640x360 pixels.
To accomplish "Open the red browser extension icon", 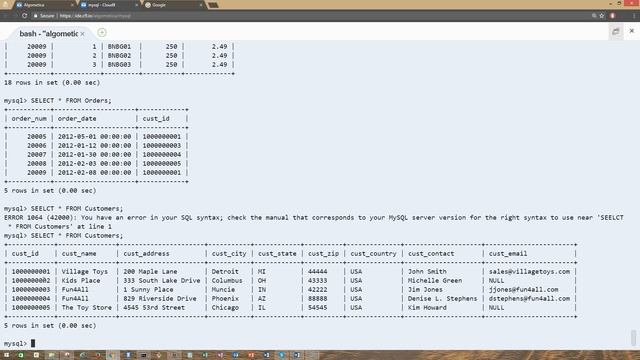I will click(612, 16).
